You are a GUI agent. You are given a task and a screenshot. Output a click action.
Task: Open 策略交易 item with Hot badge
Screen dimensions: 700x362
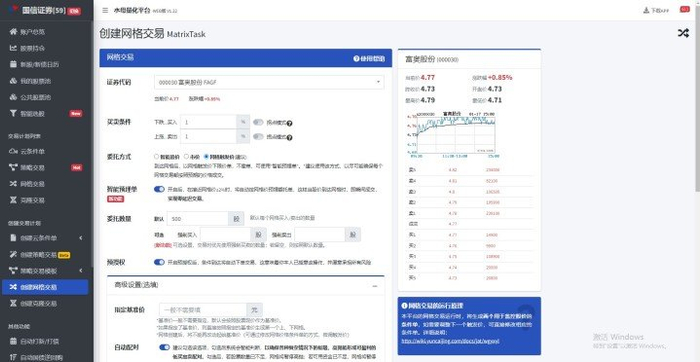click(46, 167)
